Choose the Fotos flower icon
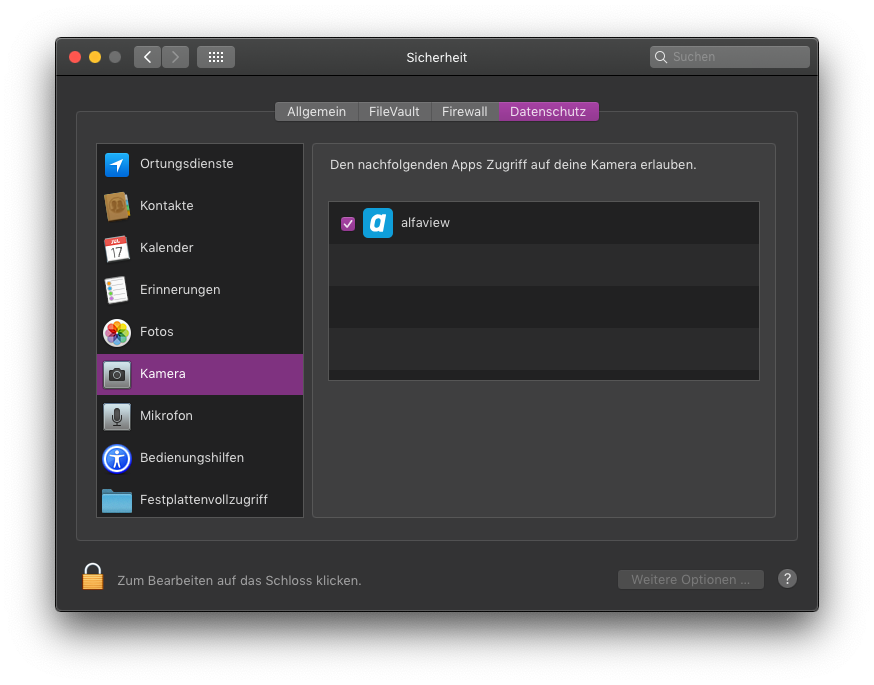The height and width of the screenshot is (685, 874). tap(117, 332)
